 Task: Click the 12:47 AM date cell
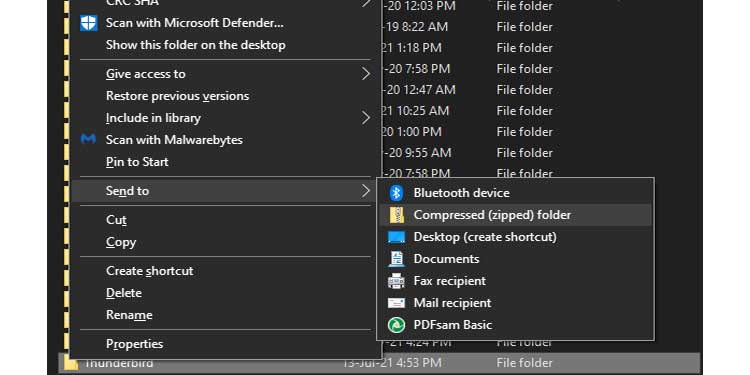(419, 90)
